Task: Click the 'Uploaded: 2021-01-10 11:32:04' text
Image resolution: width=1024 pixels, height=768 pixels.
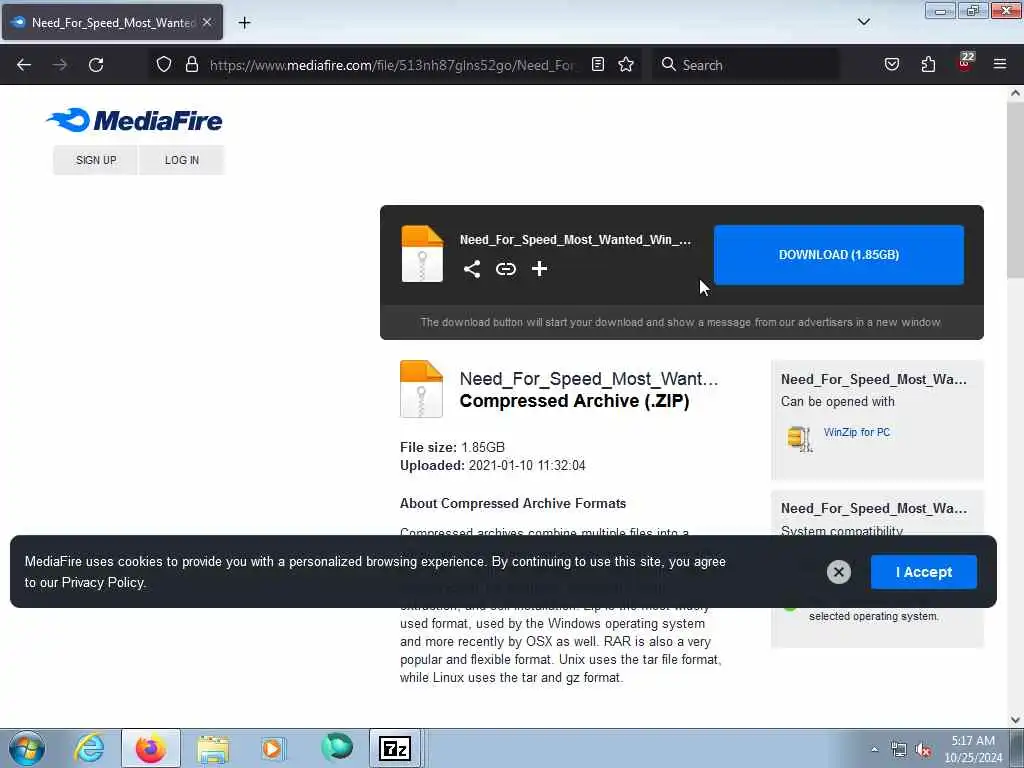Action: 492,466
